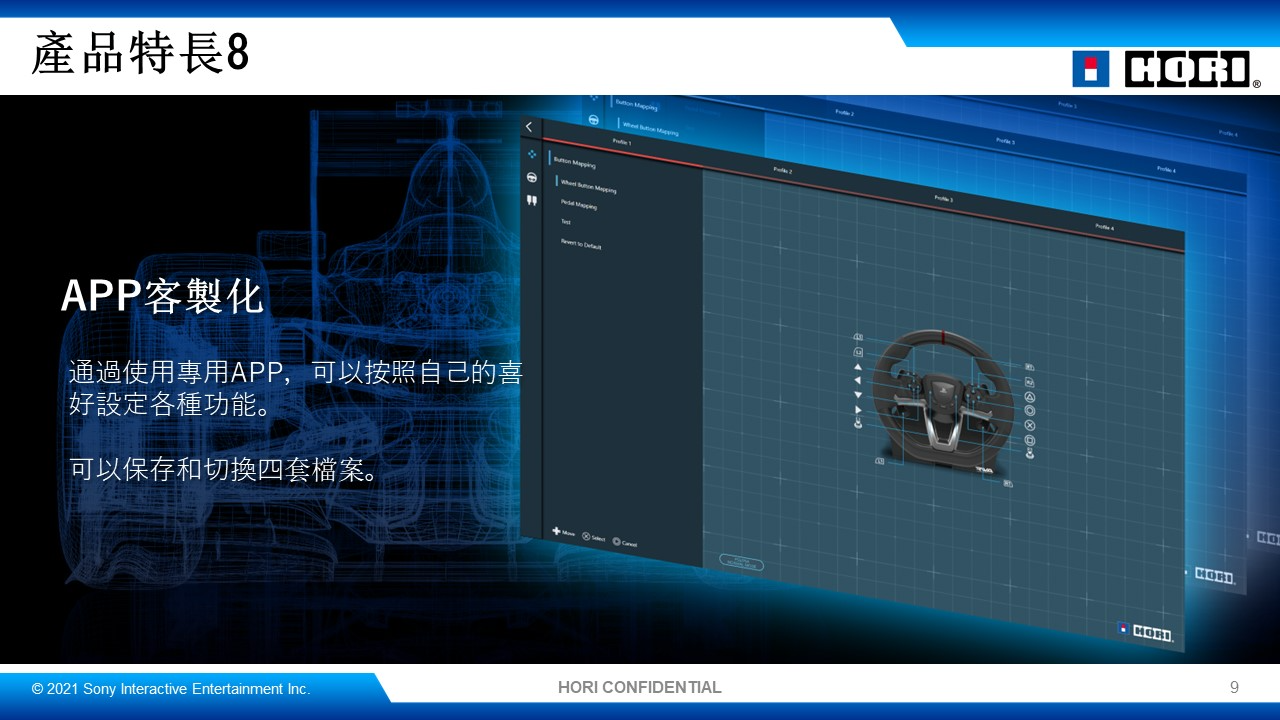The image size is (1280, 720).
Task: Click the R1 label near wheel base
Action: pos(1008,483)
